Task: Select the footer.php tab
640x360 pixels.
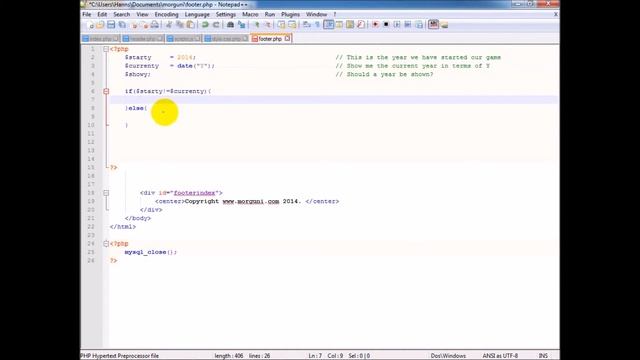Action: 270,39
